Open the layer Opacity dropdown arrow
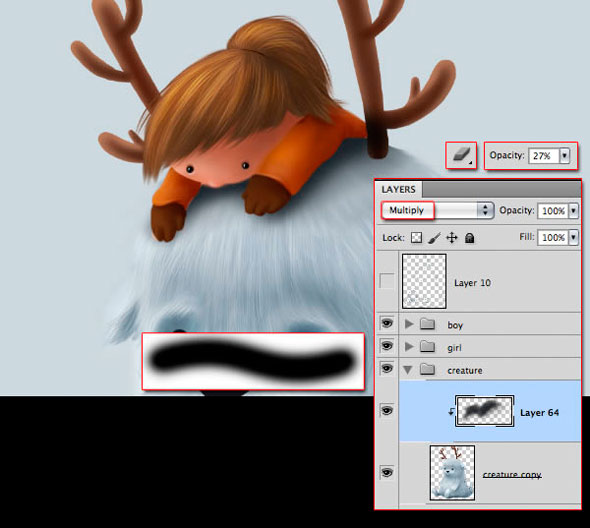This screenshot has height=528, width=590. pyautogui.click(x=573, y=211)
